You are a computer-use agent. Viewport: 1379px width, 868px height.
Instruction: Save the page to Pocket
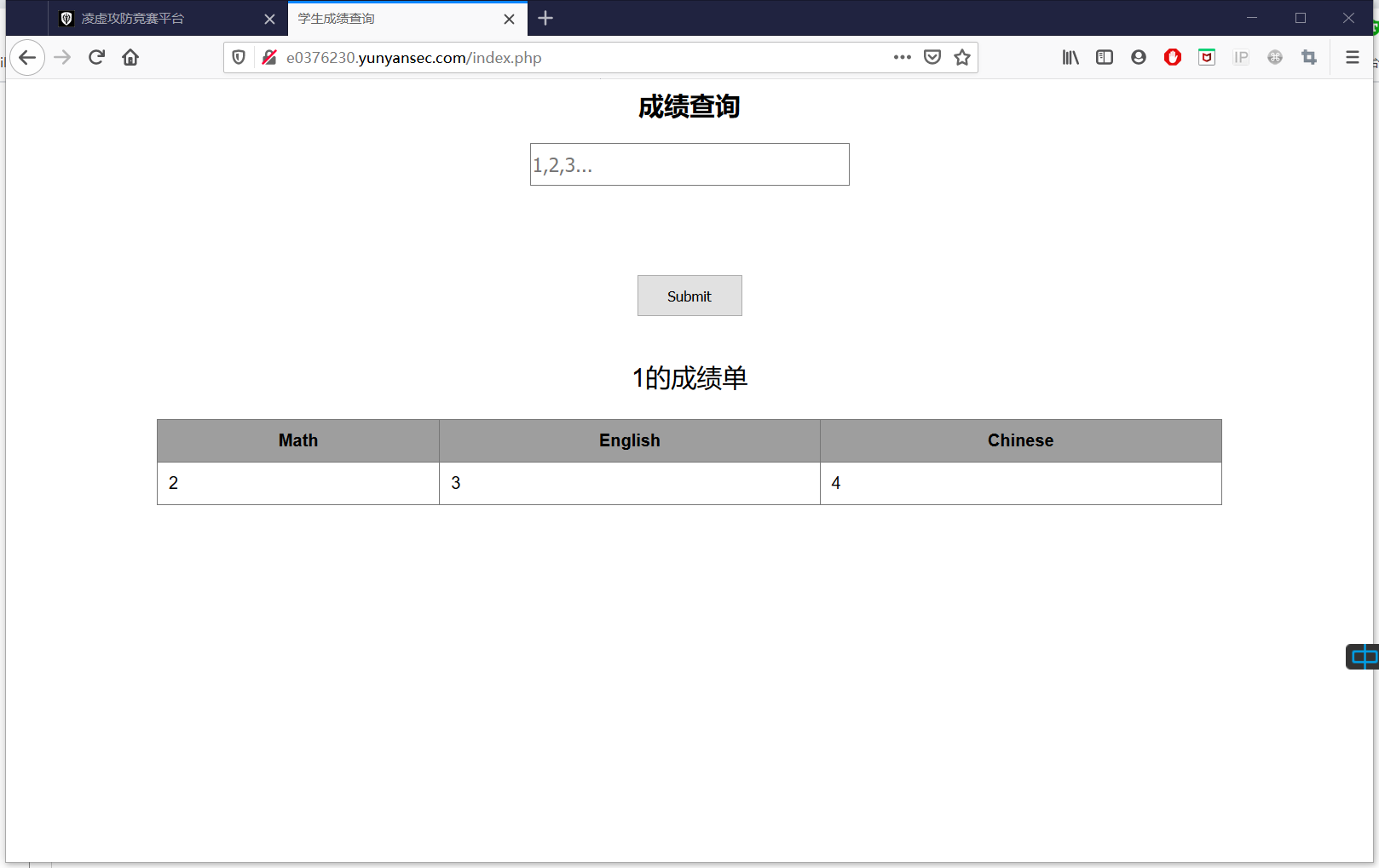(932, 57)
